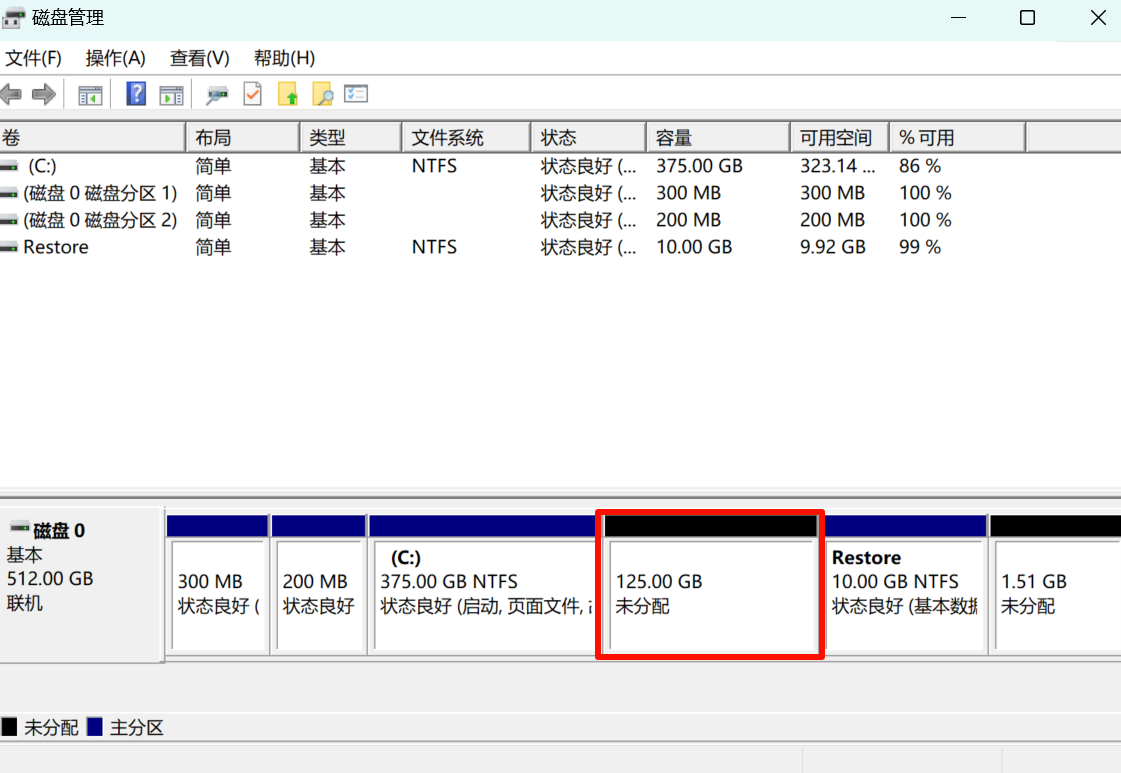Select the (C:) 375.00 GB partition block
The image size is (1121, 773).
(482, 593)
